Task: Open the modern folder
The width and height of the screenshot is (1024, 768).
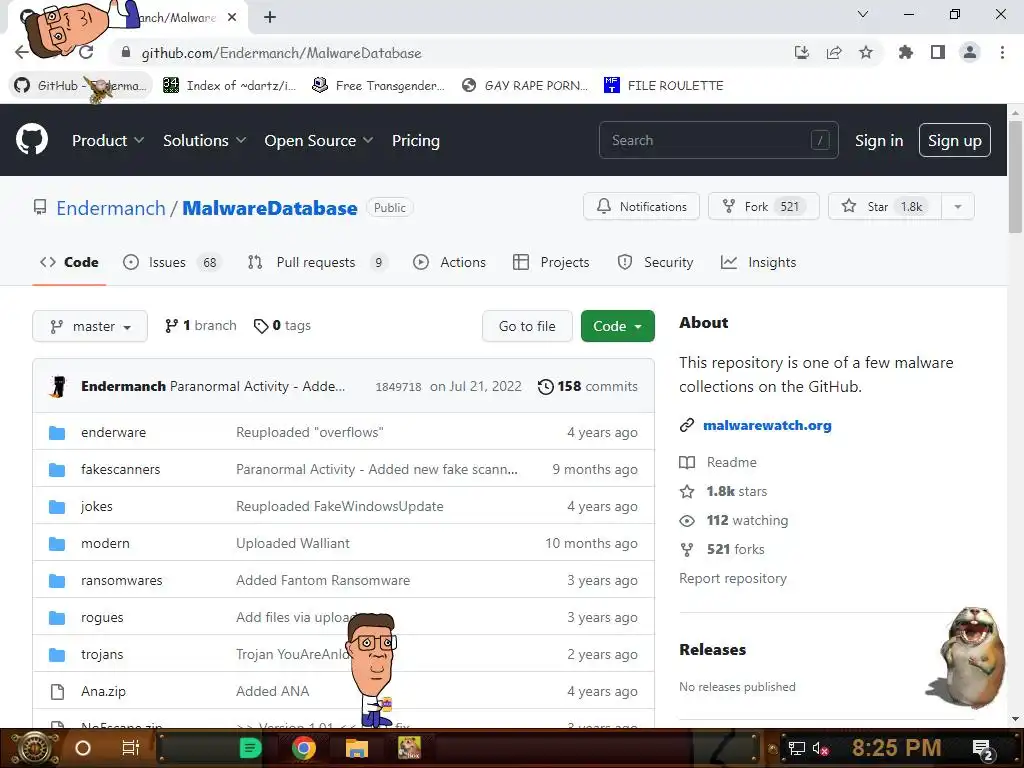Action: pyautogui.click(x=105, y=543)
